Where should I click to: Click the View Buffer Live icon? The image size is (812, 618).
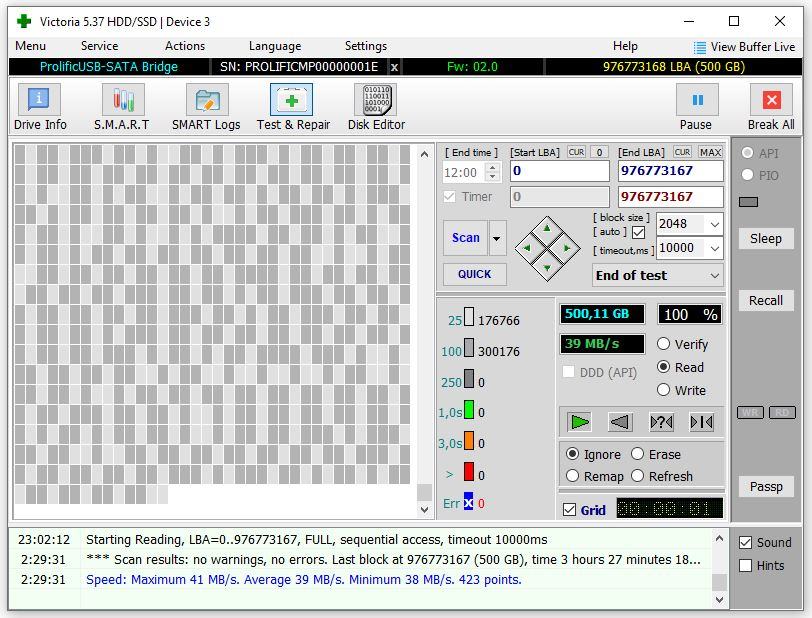point(700,47)
